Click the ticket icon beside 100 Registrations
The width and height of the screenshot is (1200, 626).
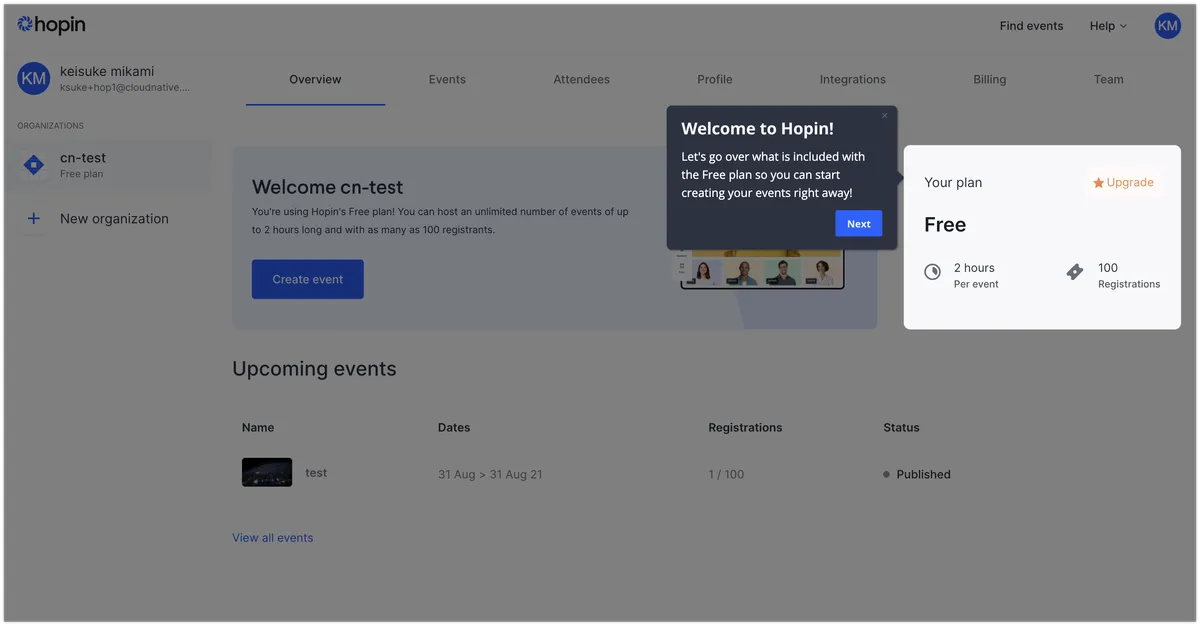coord(1075,272)
